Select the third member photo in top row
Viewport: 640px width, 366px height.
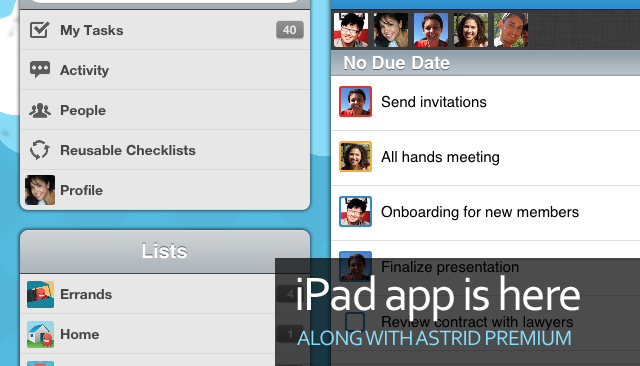point(431,30)
